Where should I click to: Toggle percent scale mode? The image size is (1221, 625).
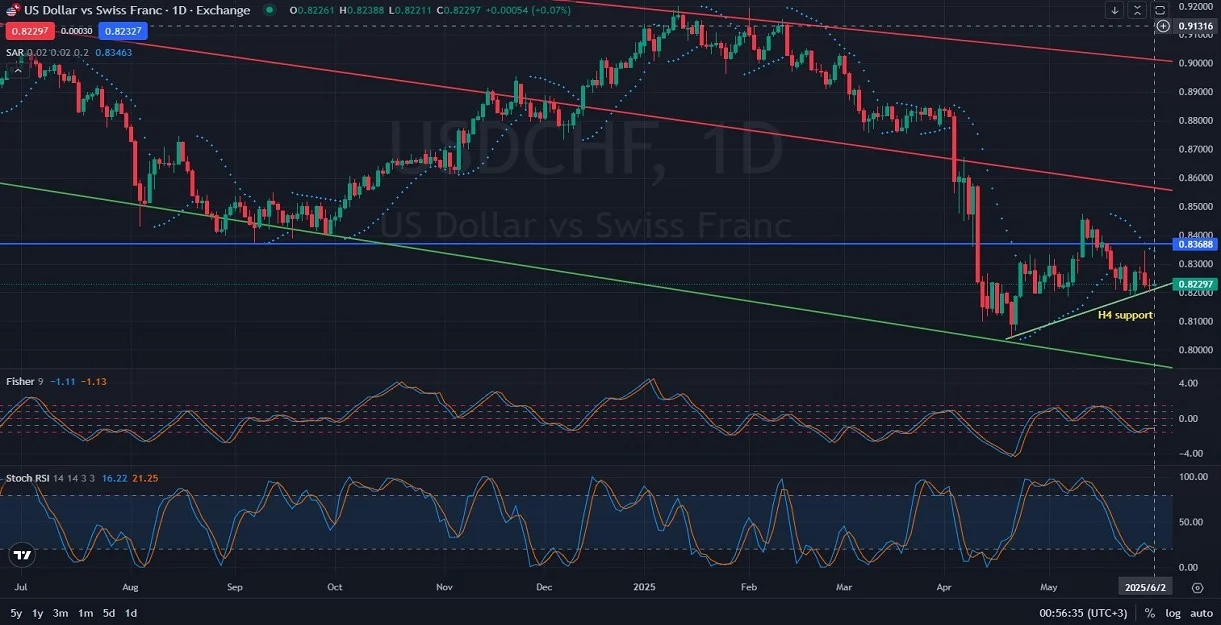[x=1150, y=613]
